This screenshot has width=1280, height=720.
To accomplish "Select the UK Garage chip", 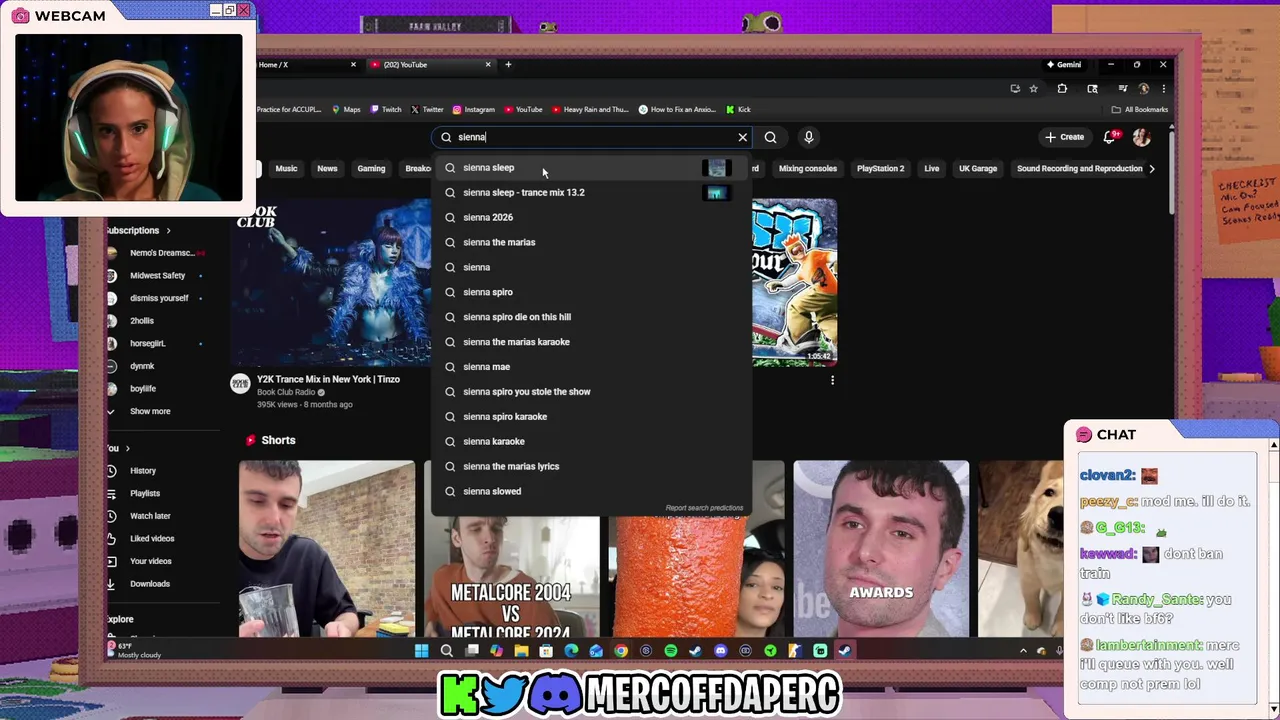I will [x=978, y=168].
